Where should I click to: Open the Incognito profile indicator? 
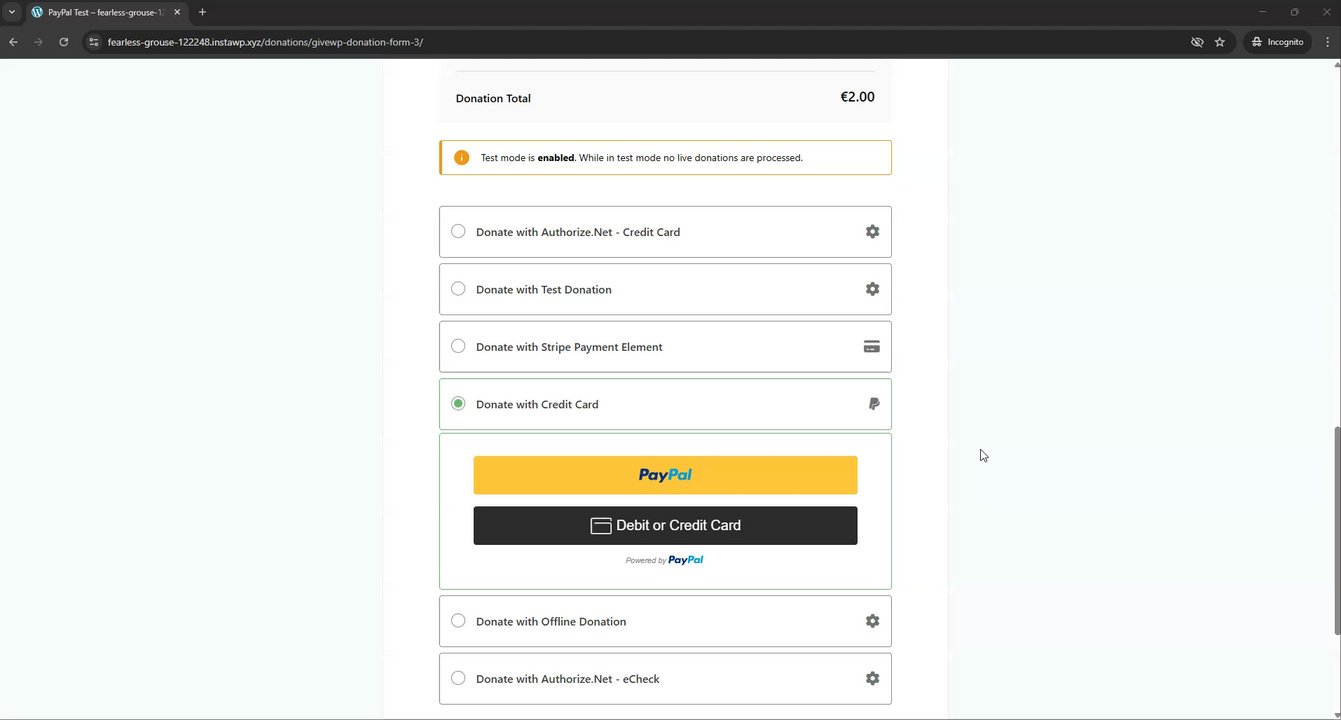tap(1277, 42)
